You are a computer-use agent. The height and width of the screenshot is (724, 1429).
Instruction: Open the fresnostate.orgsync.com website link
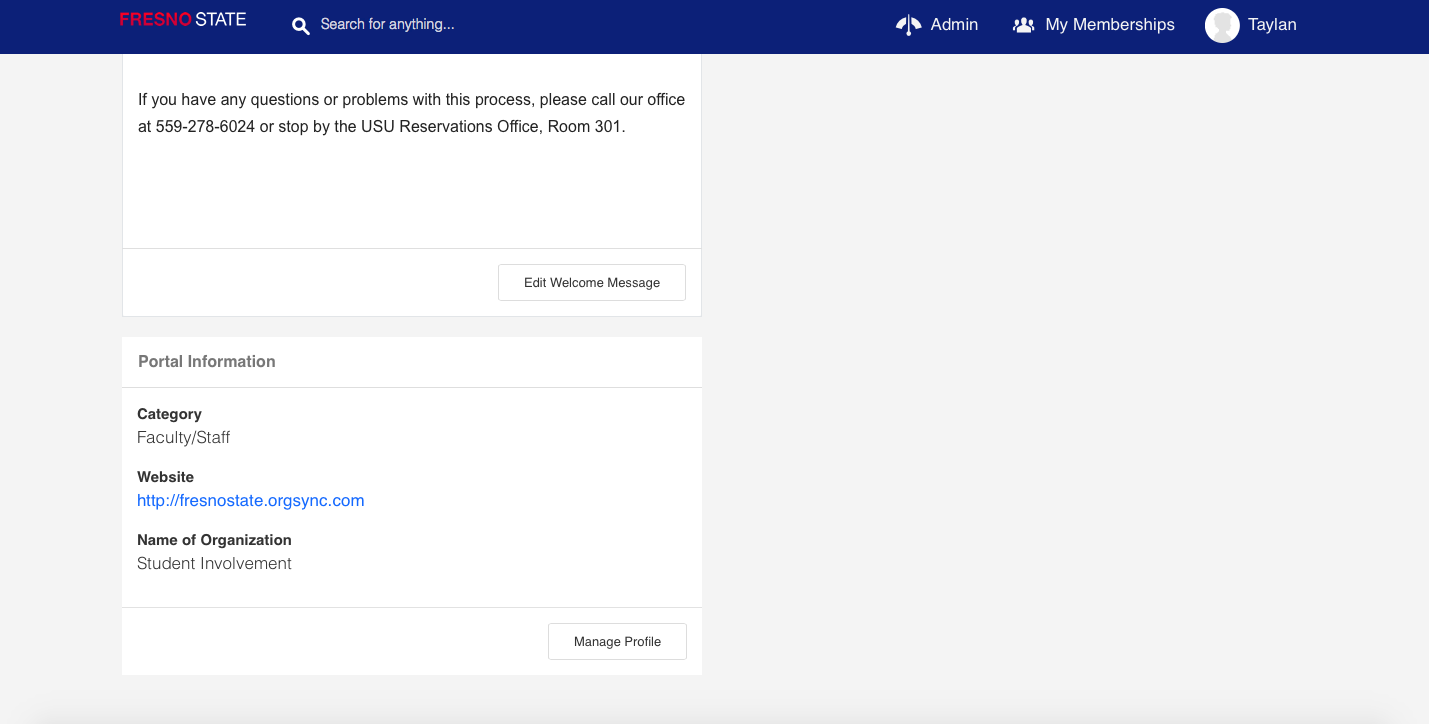[250, 501]
